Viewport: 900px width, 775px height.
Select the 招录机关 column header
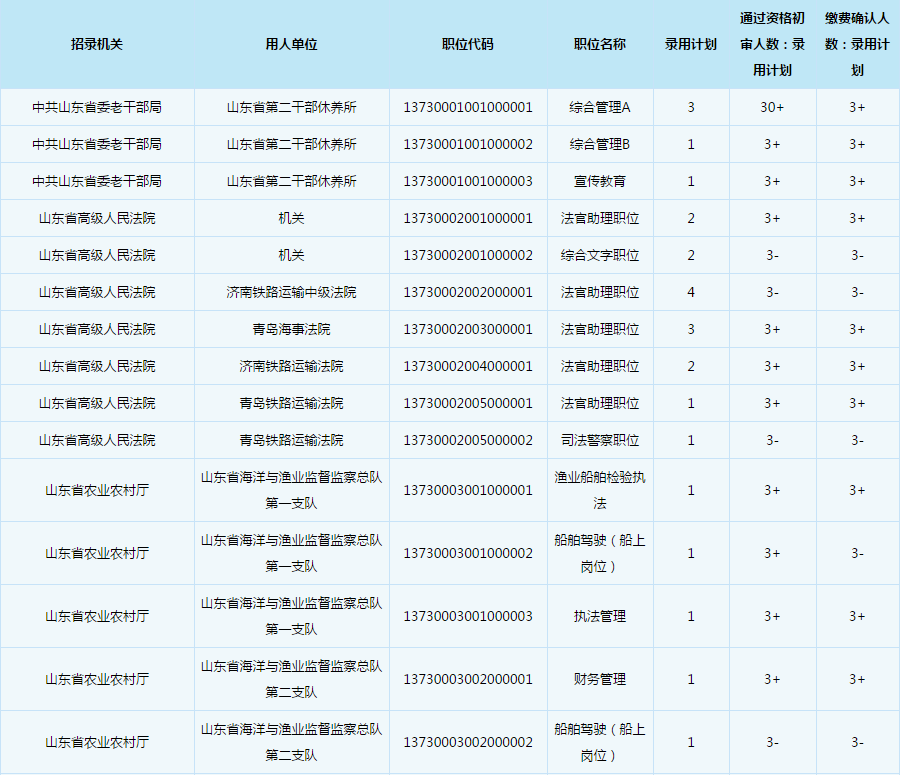click(x=96, y=44)
